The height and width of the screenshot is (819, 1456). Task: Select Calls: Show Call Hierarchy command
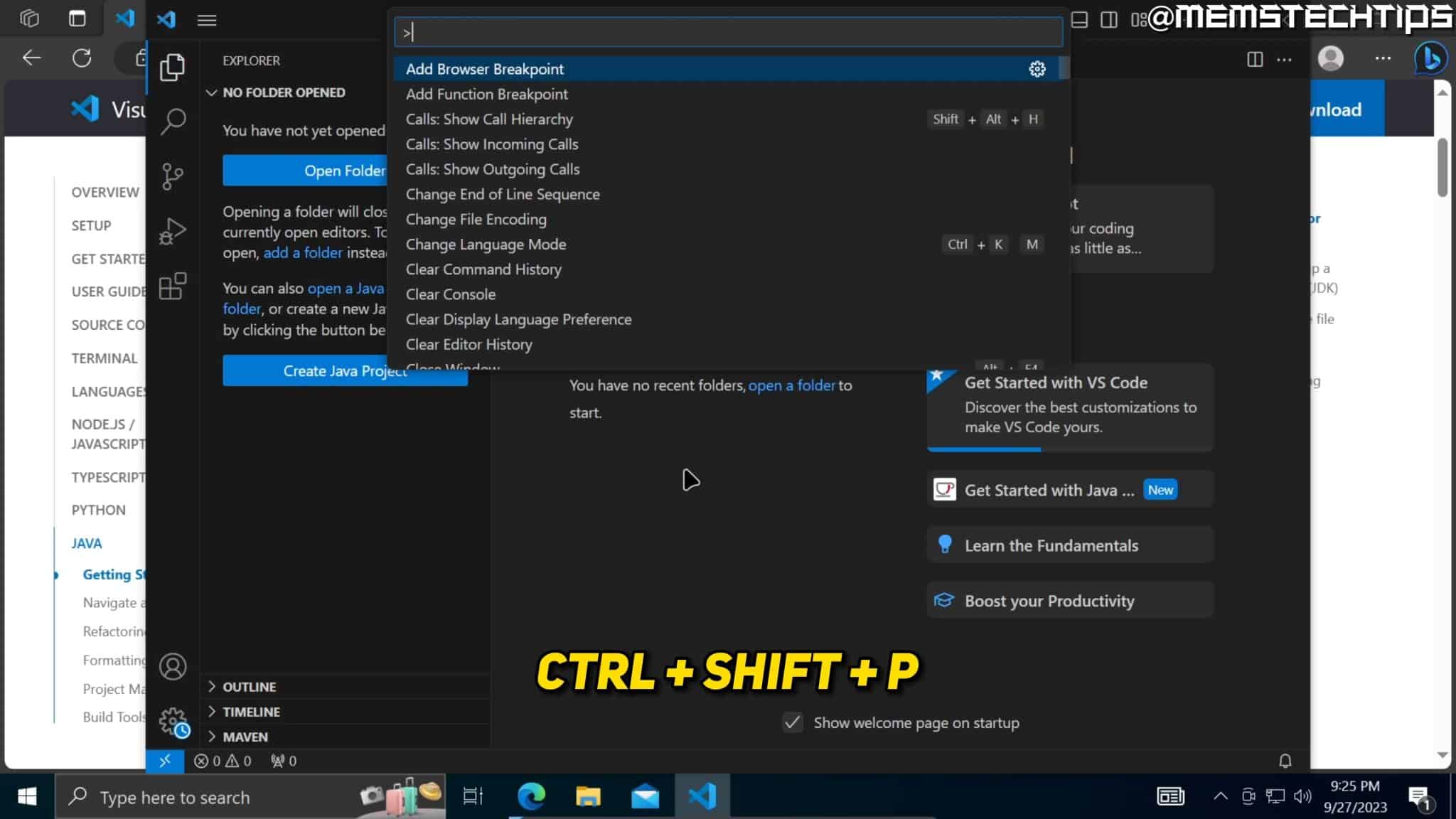pos(728,119)
